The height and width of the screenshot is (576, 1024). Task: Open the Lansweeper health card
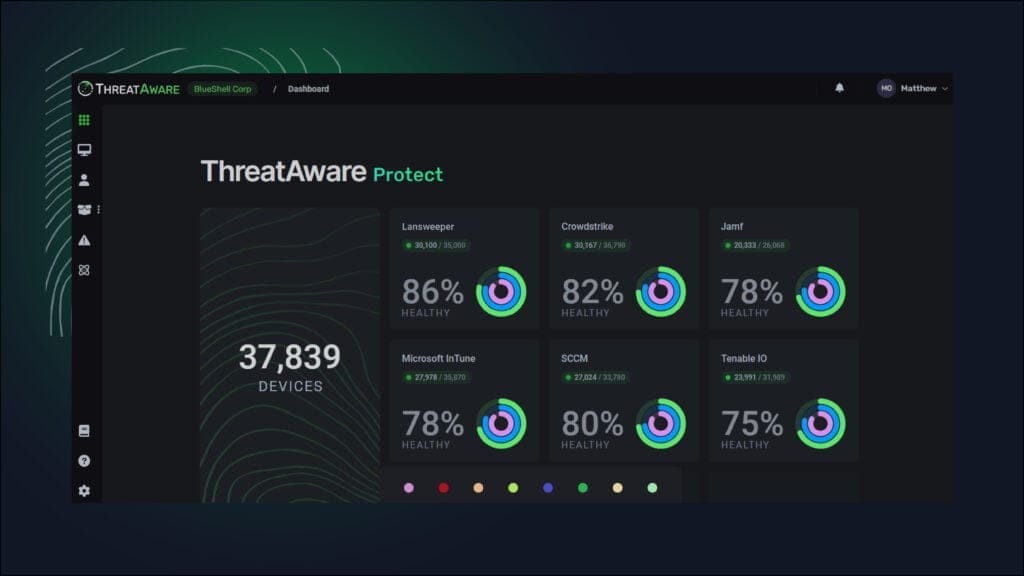point(464,269)
